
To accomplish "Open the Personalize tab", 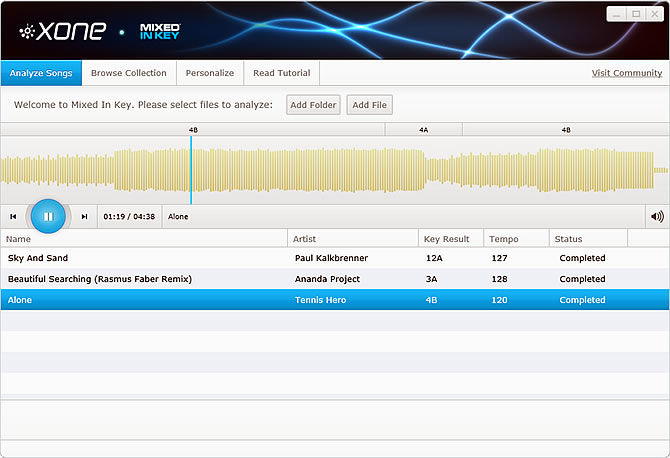I will 210,73.
